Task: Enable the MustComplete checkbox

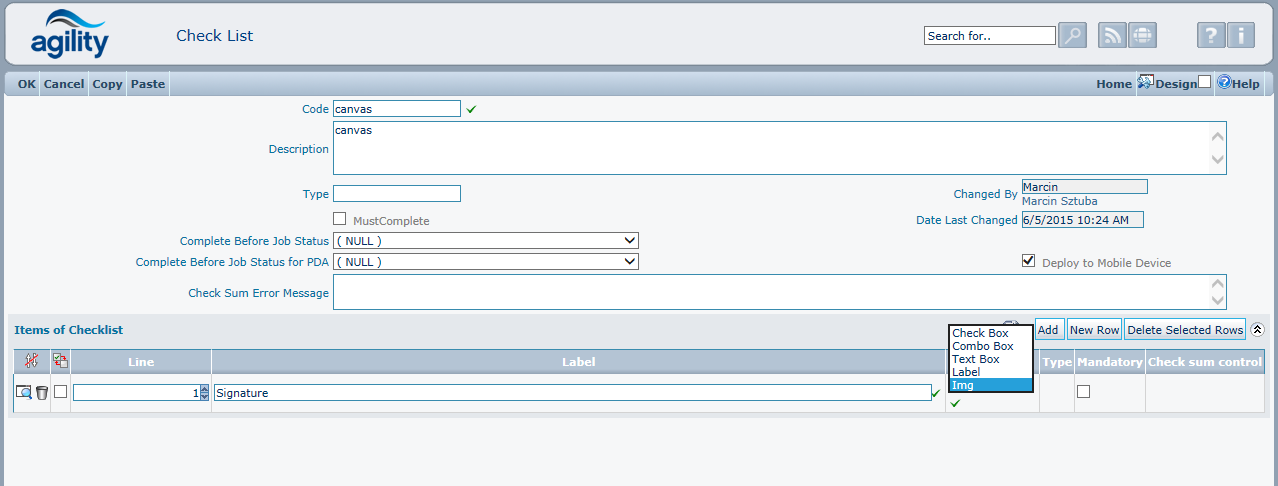Action: [x=340, y=219]
